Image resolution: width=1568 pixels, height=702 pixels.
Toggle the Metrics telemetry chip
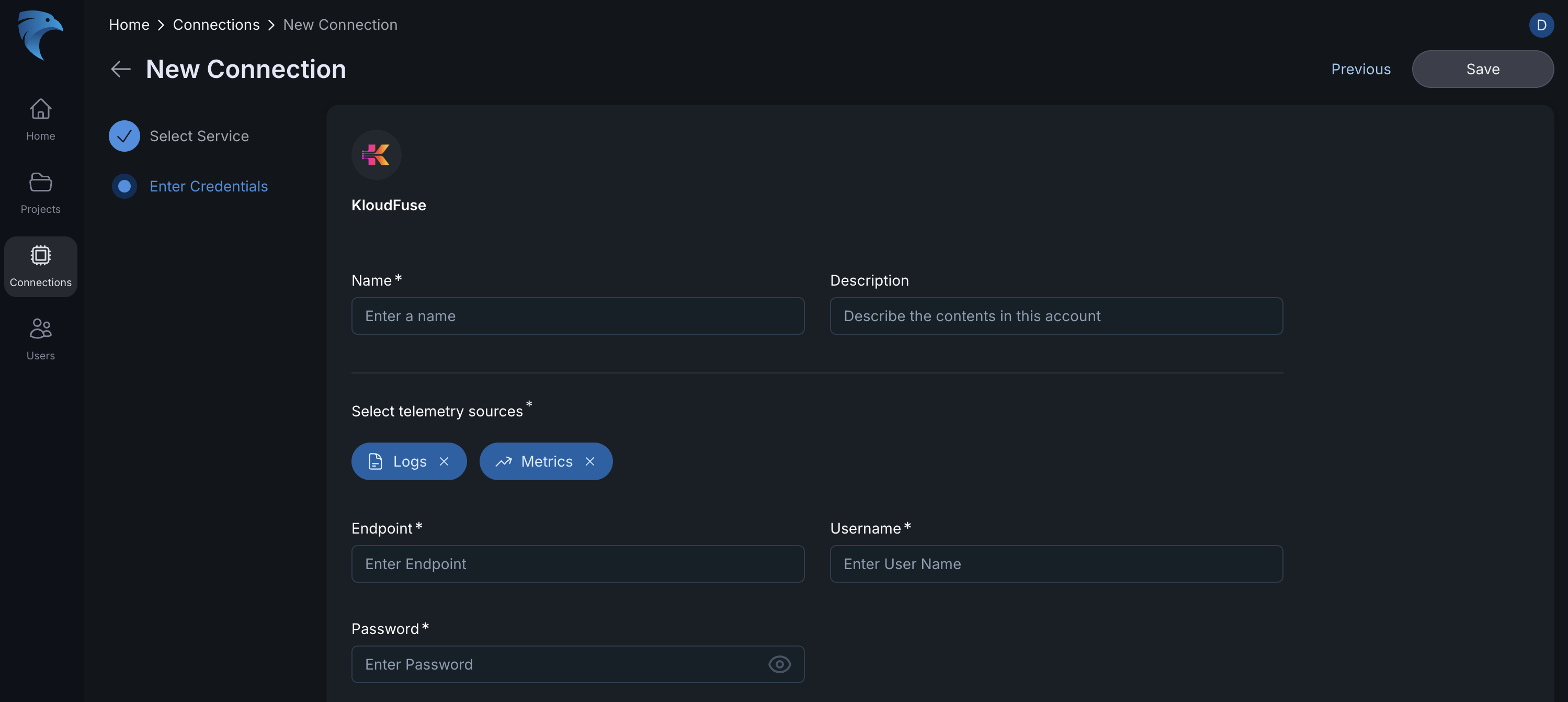point(536,461)
